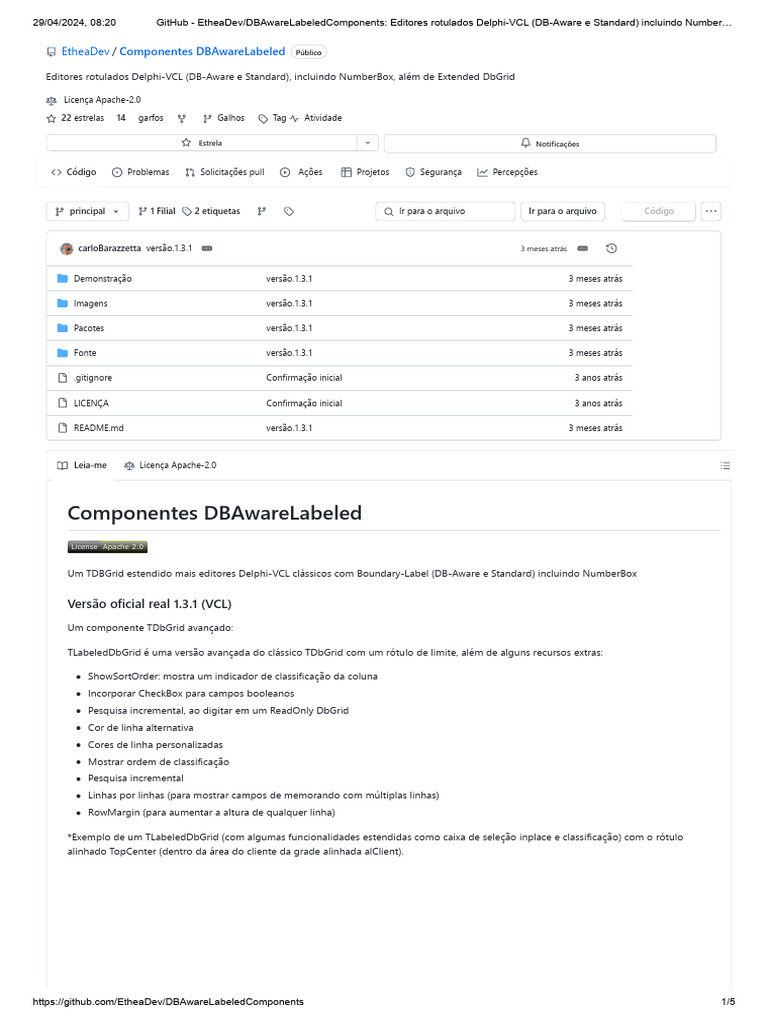
Task: Click the Componentes DBAwareLabeled readme heading
Action: (214, 513)
